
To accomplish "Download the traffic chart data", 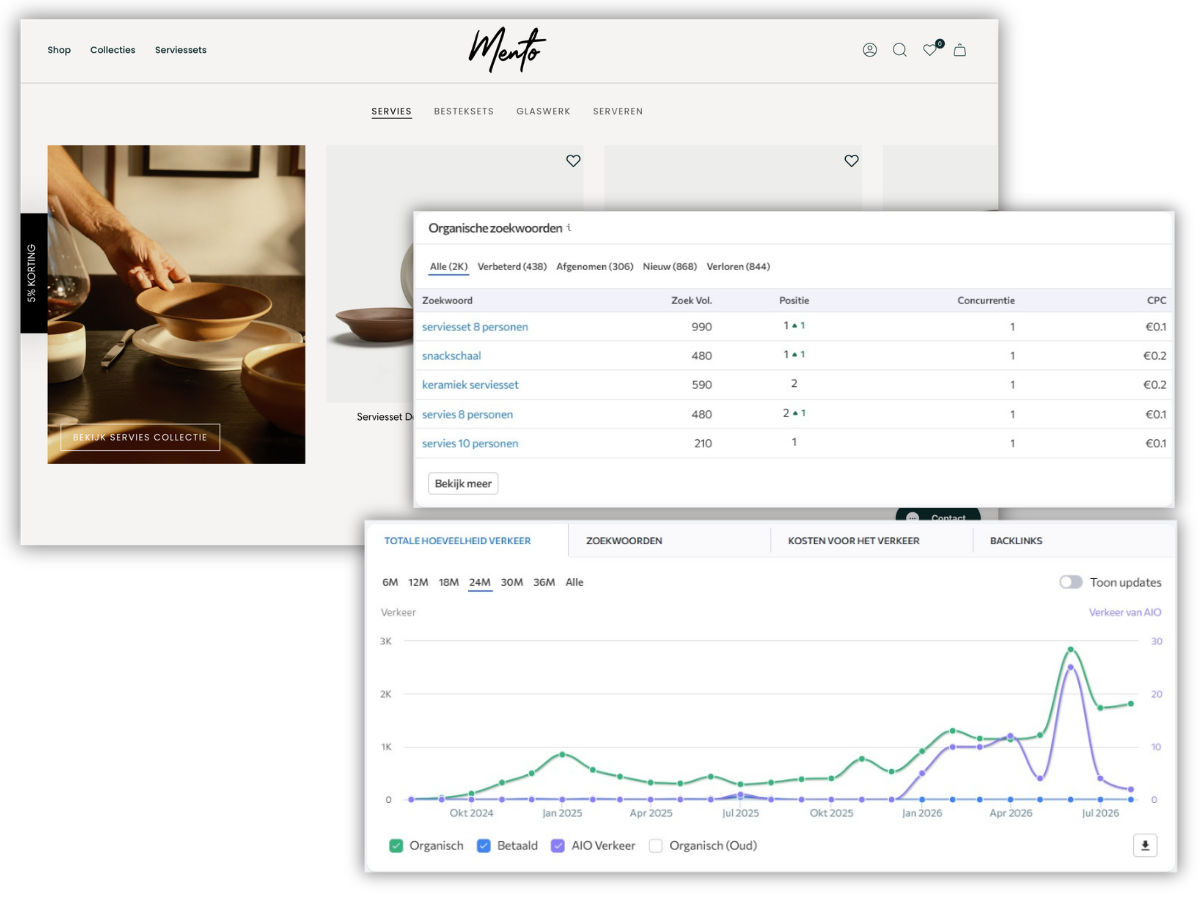I will pyautogui.click(x=1145, y=846).
